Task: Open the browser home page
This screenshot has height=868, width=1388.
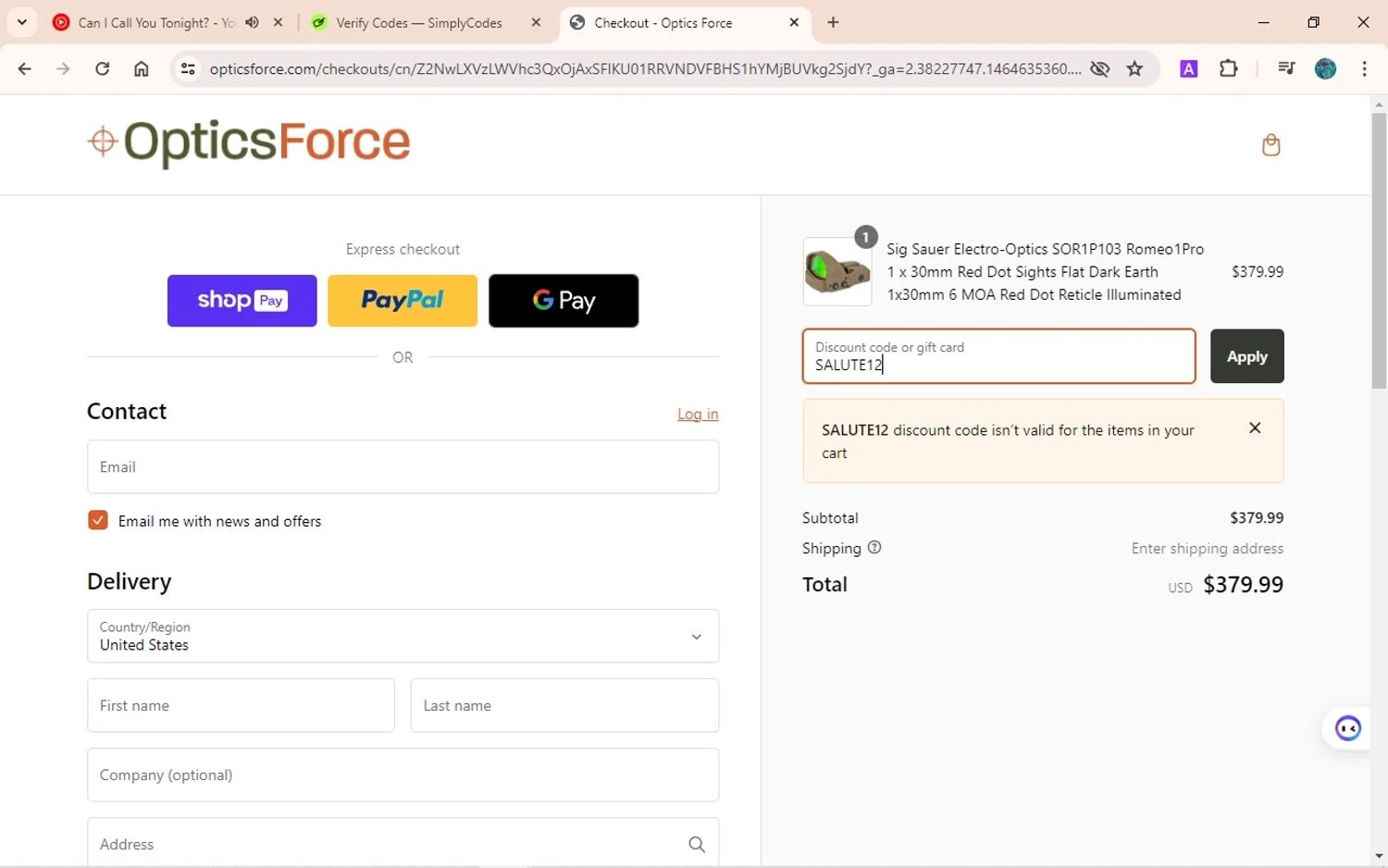Action: pyautogui.click(x=141, y=68)
